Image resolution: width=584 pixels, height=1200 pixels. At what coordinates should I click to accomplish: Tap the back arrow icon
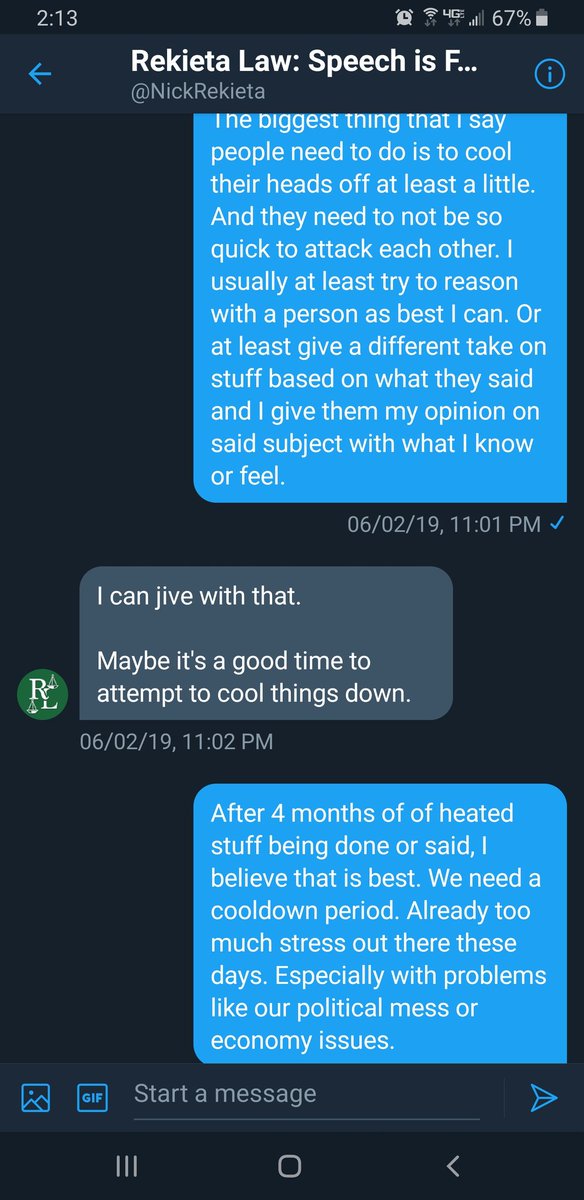point(39,75)
